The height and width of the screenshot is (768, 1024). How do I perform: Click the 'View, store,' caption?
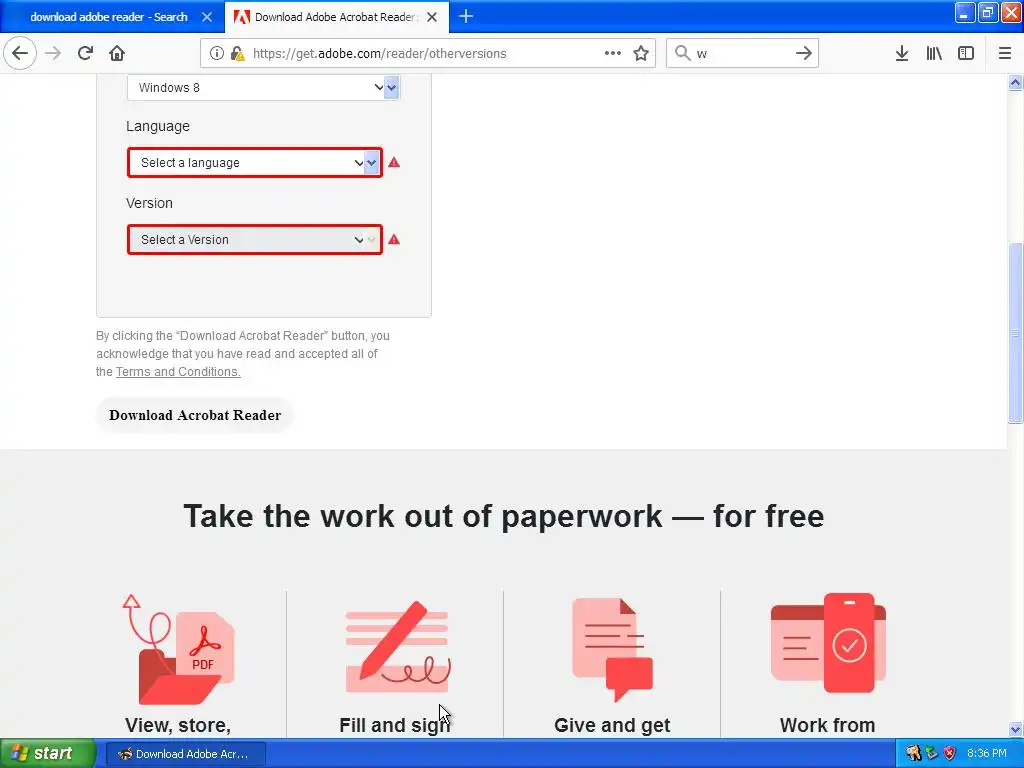tap(178, 725)
